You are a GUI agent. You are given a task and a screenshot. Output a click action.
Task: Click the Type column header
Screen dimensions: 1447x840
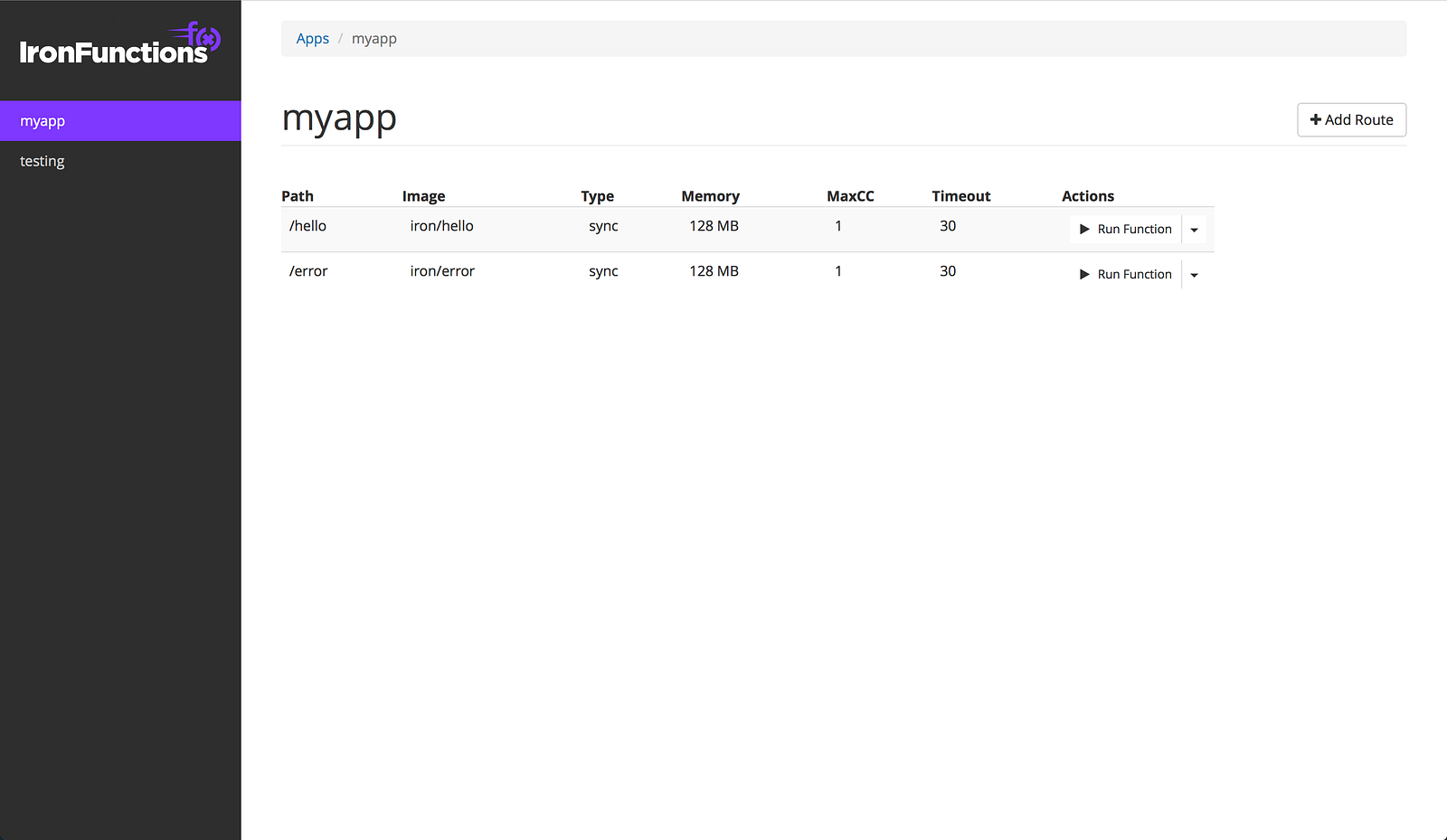tap(598, 196)
